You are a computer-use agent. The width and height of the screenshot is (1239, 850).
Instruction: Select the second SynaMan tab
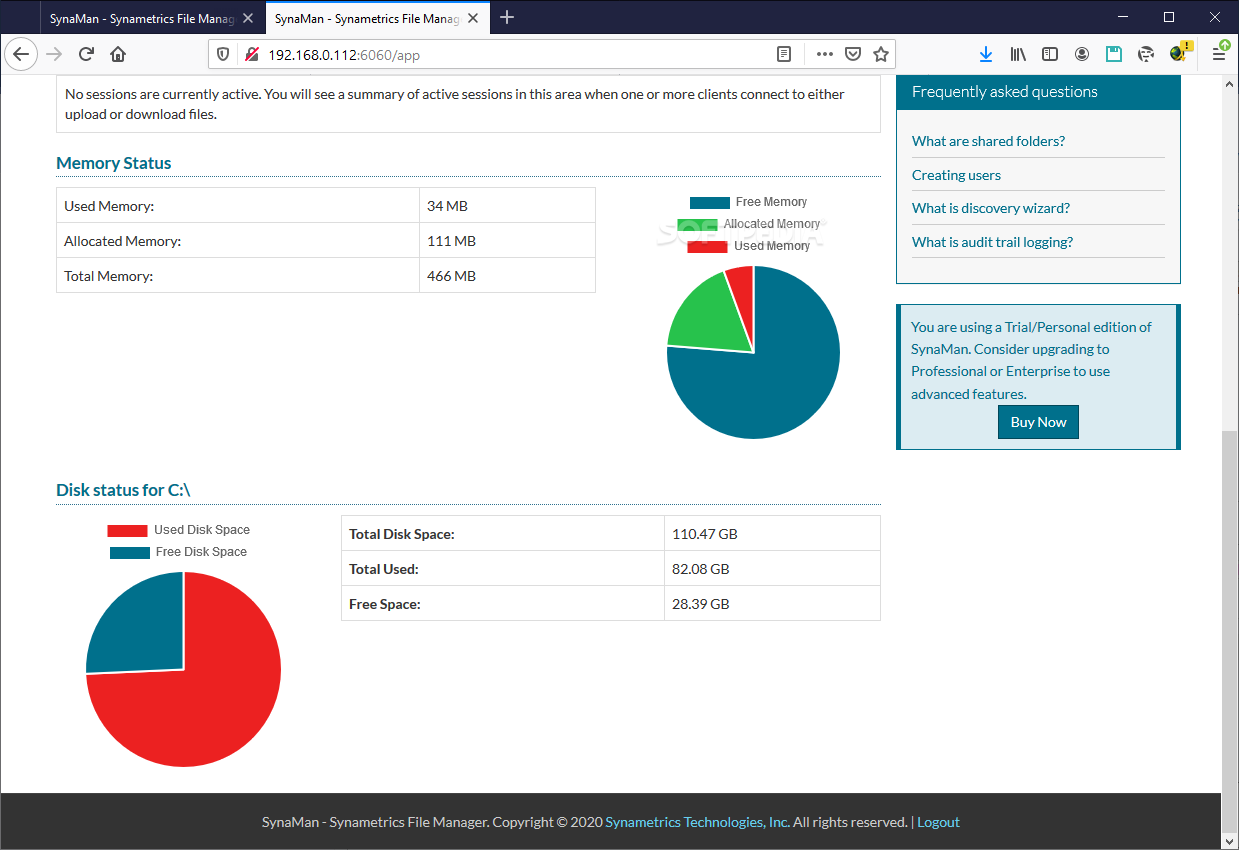coord(366,18)
